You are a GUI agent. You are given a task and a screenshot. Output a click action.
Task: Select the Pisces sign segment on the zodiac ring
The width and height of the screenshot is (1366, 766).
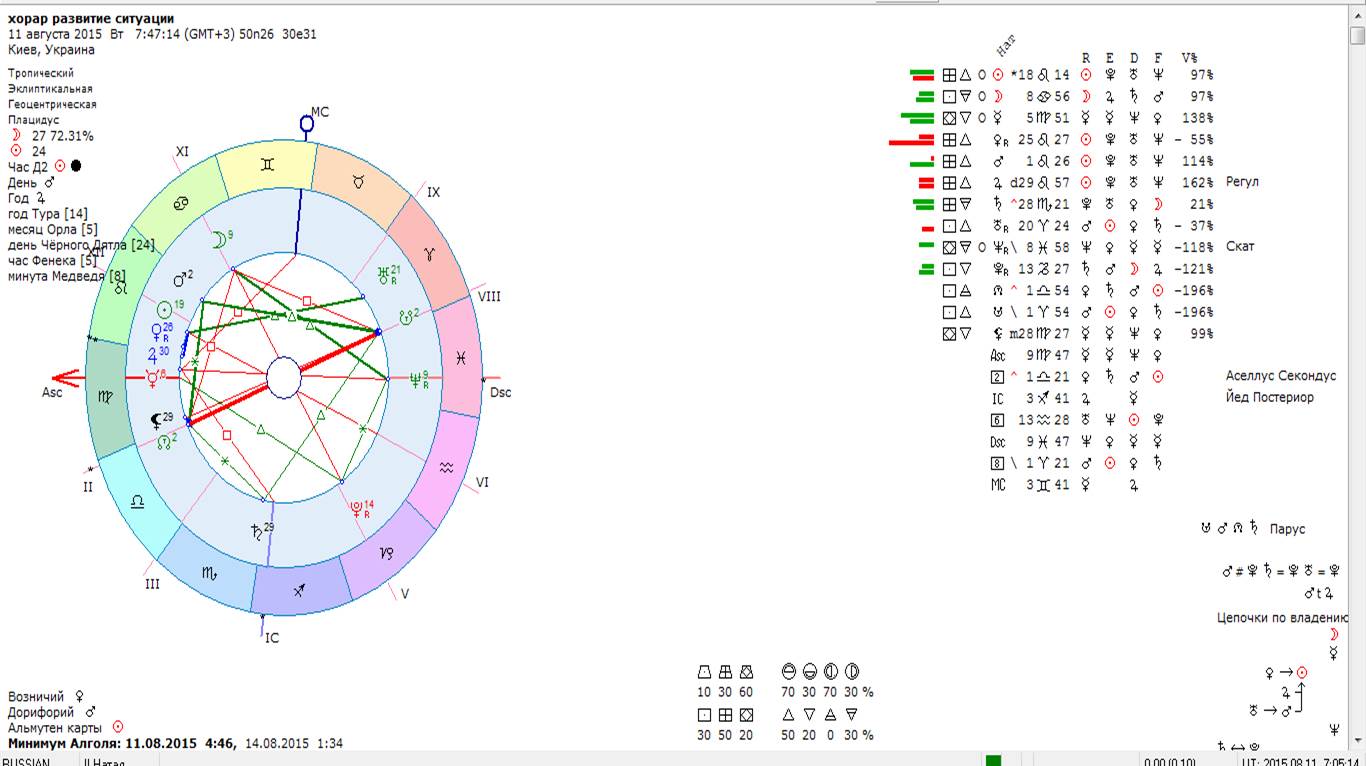pyautogui.click(x=463, y=357)
